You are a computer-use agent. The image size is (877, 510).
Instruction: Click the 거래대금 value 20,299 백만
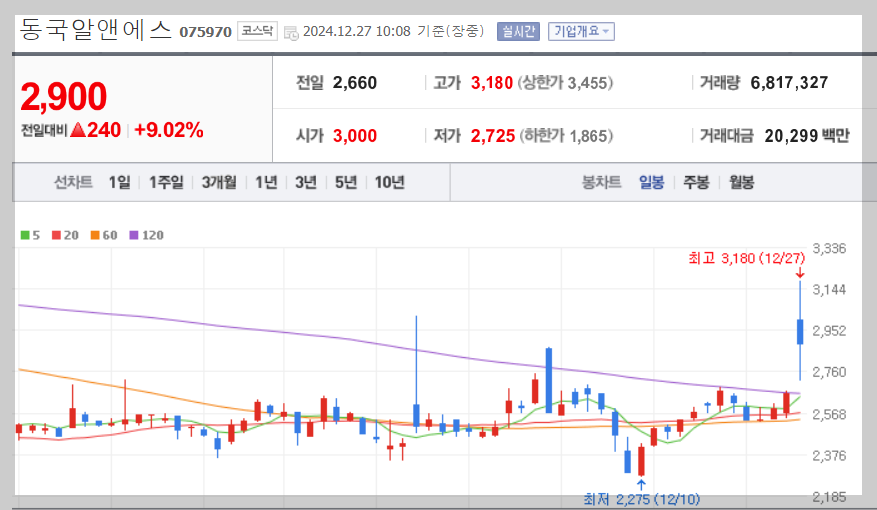[x=807, y=136]
